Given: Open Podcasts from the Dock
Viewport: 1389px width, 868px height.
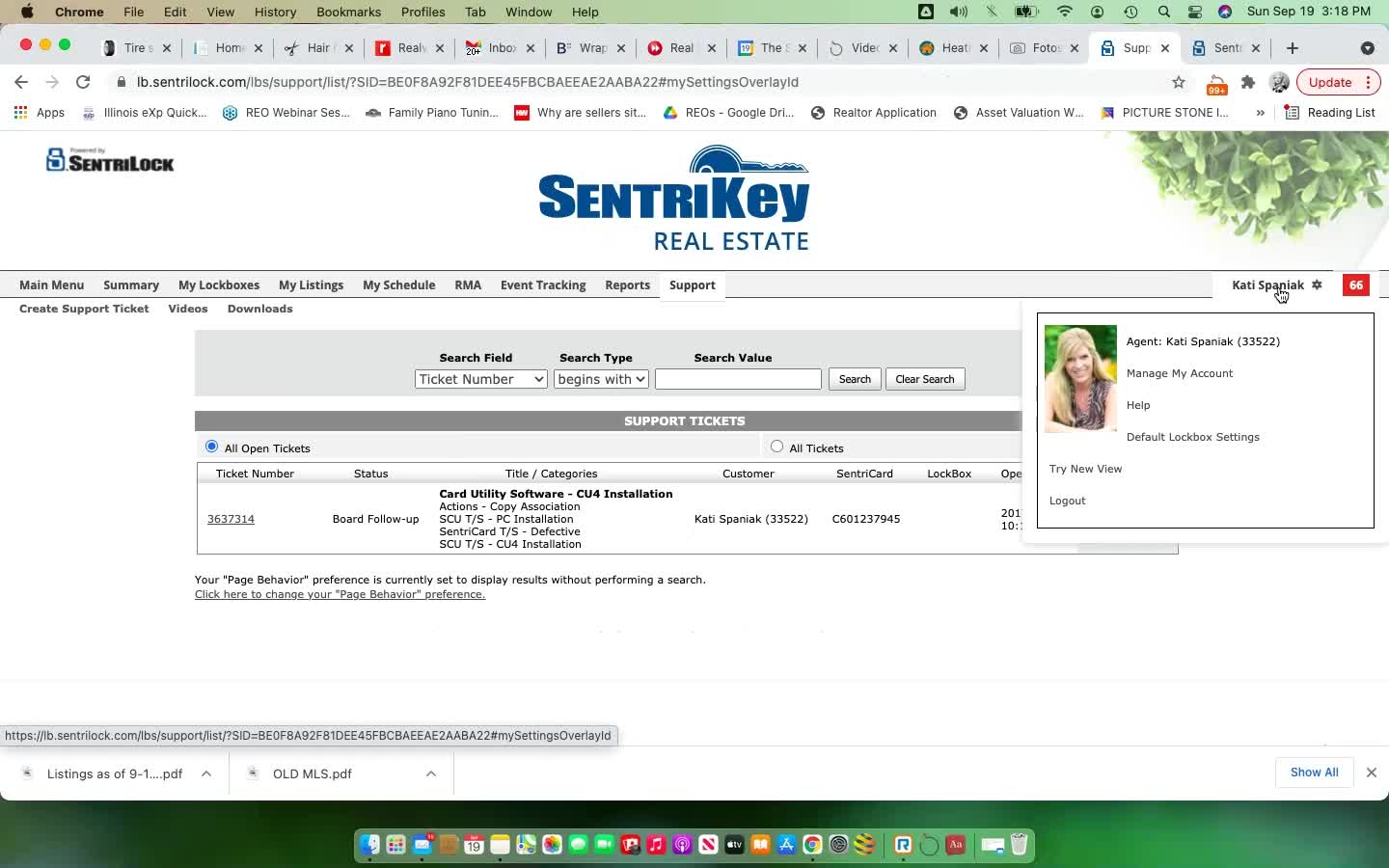Looking at the screenshot, I should [682, 845].
